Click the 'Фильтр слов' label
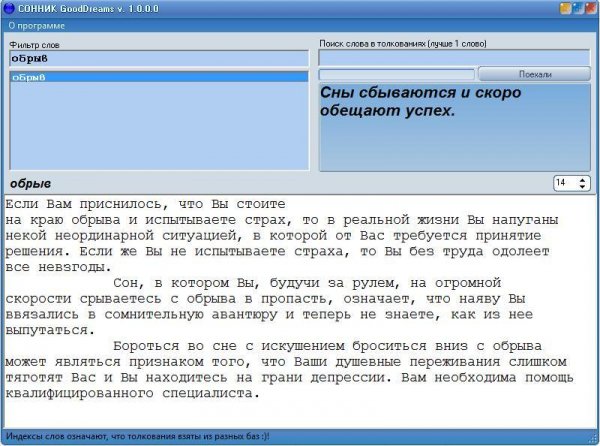The width and height of the screenshot is (600, 446). (34, 45)
